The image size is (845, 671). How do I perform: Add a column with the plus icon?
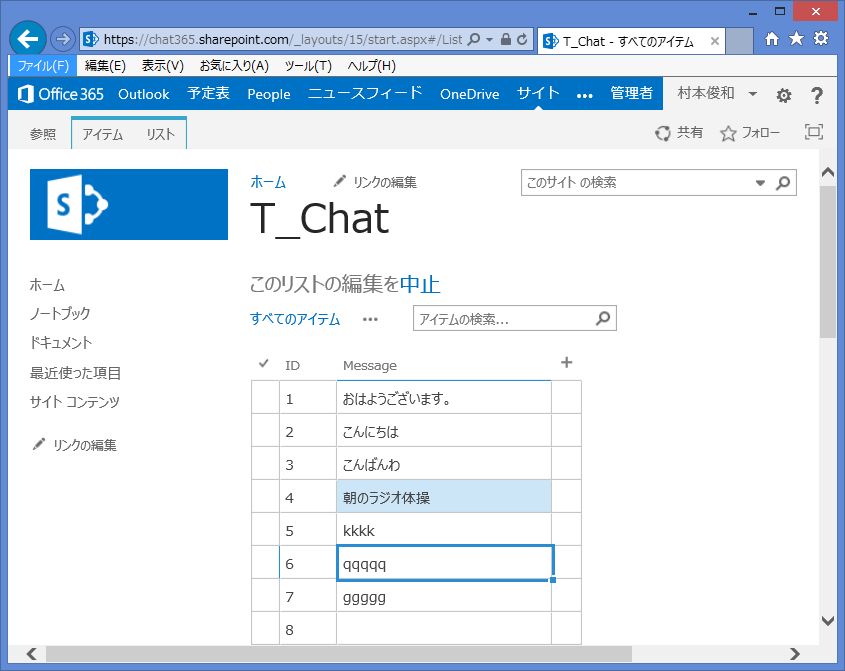pyautogui.click(x=566, y=363)
